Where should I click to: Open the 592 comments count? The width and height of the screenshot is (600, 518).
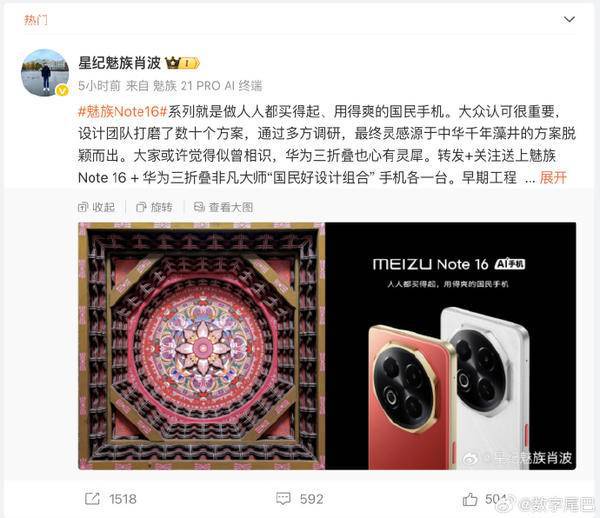tap(311, 499)
